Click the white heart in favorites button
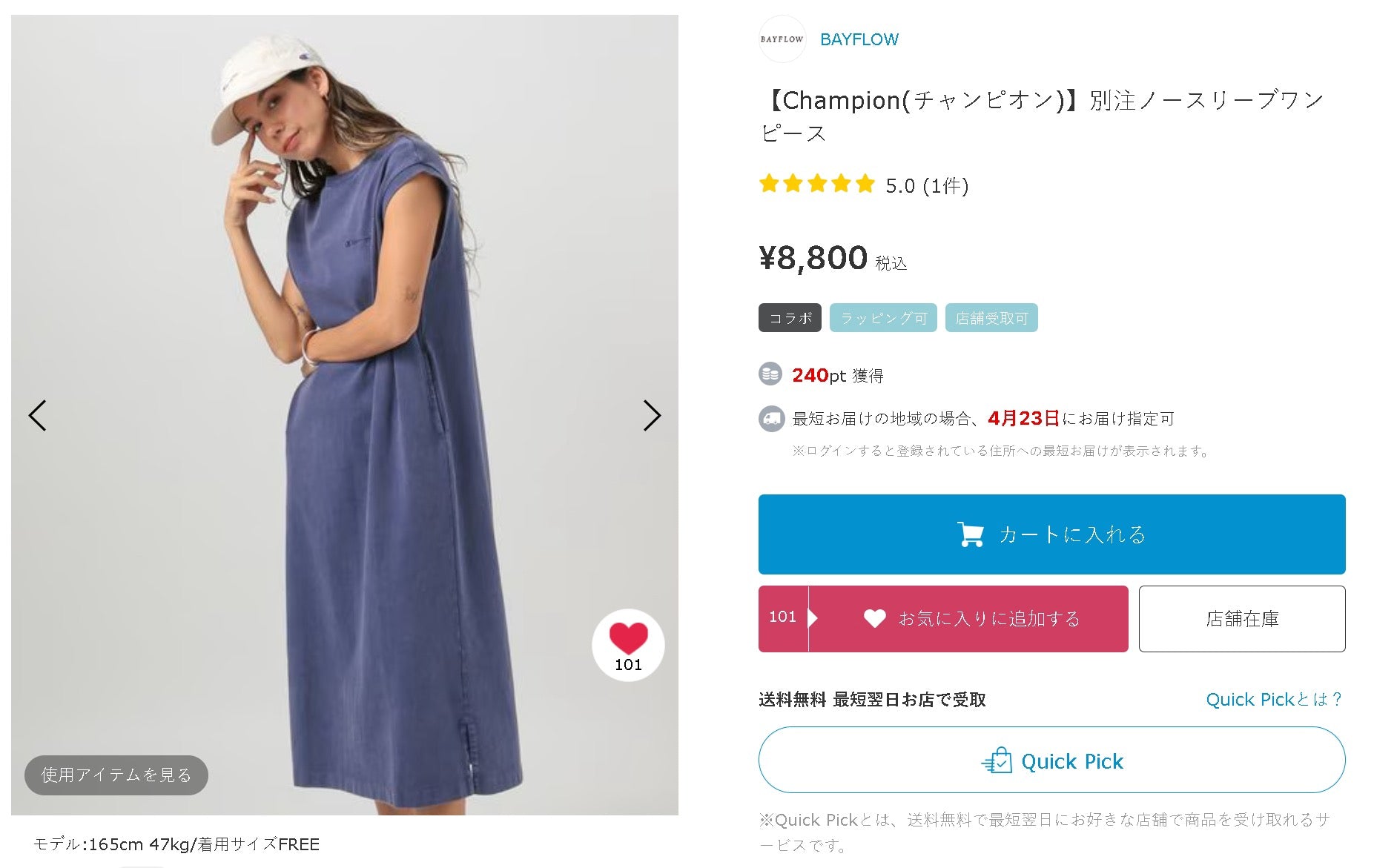1374x868 pixels. 875,618
